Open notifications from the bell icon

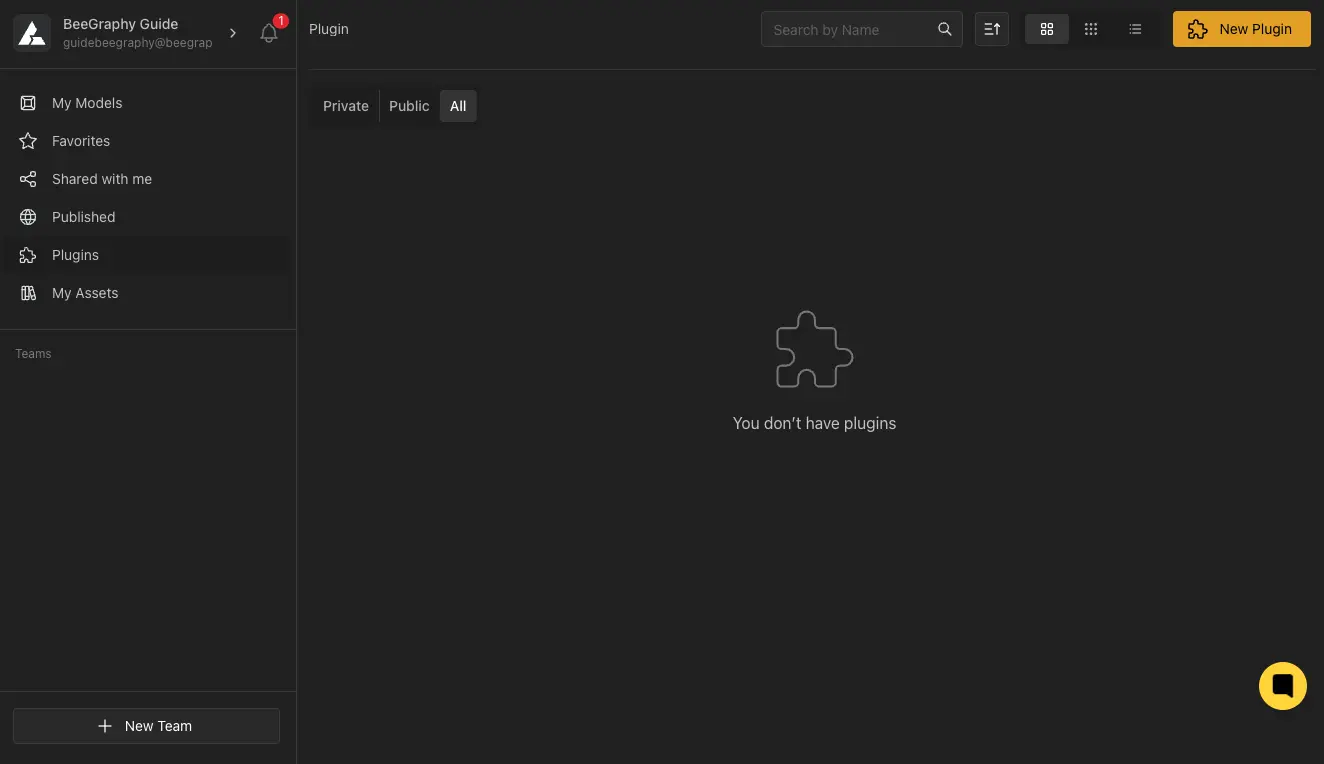pos(268,33)
